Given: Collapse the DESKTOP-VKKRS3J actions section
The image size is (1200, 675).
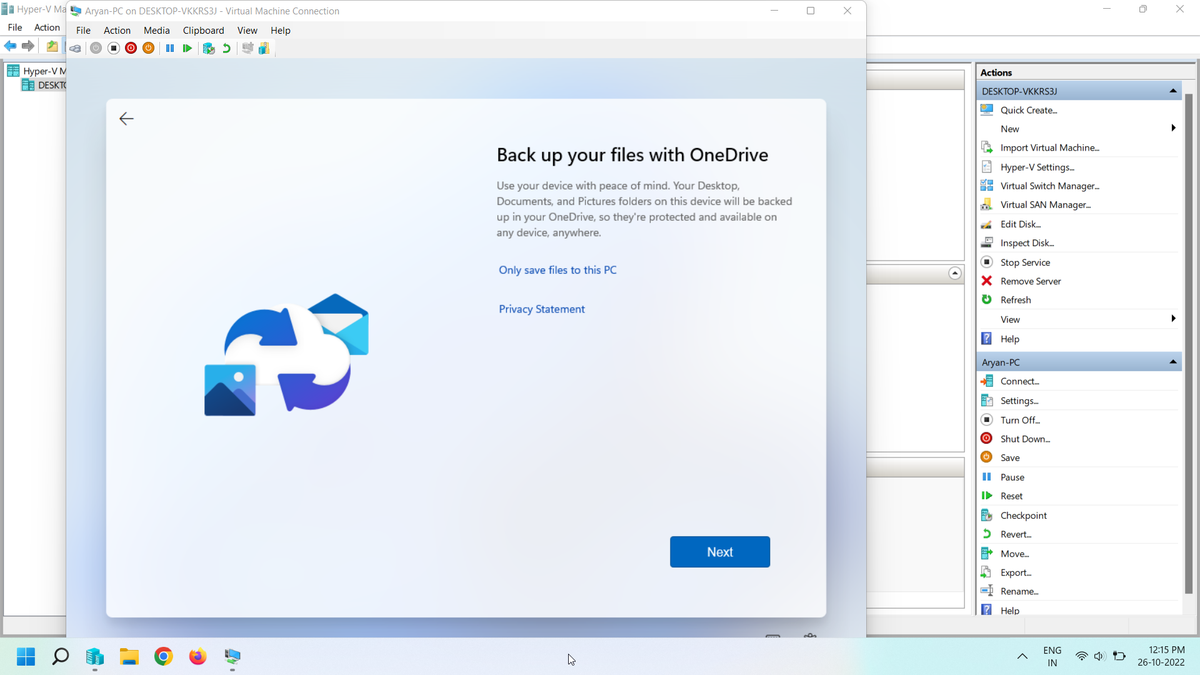Looking at the screenshot, I should tap(1173, 91).
